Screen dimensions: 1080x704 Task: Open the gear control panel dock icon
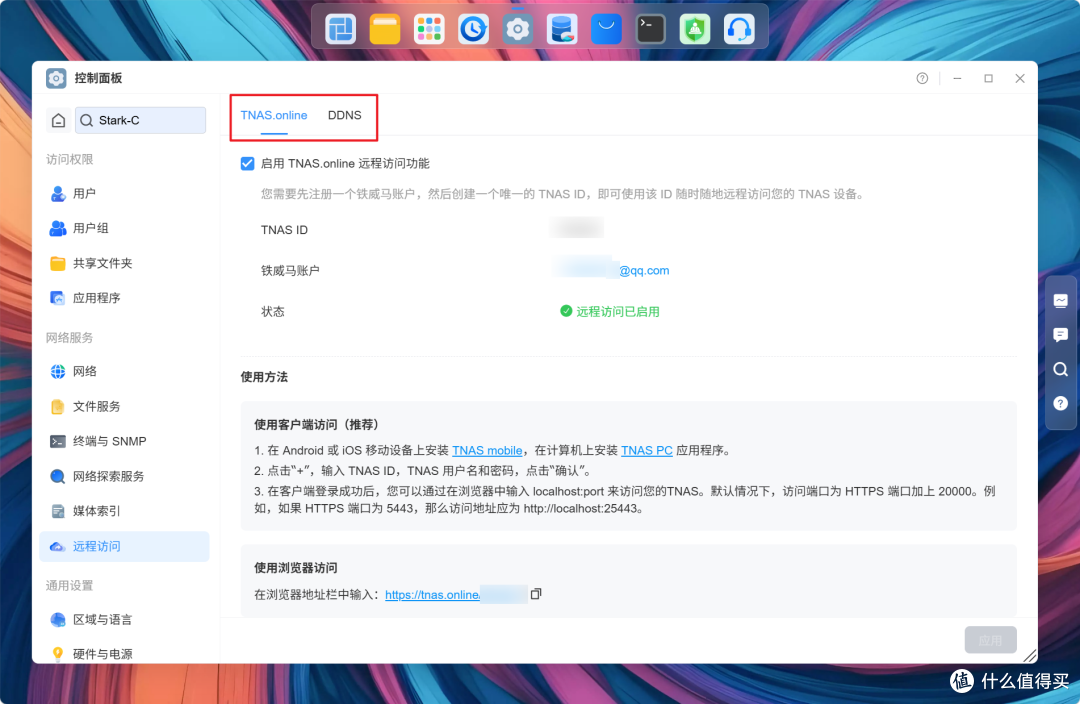pos(517,30)
